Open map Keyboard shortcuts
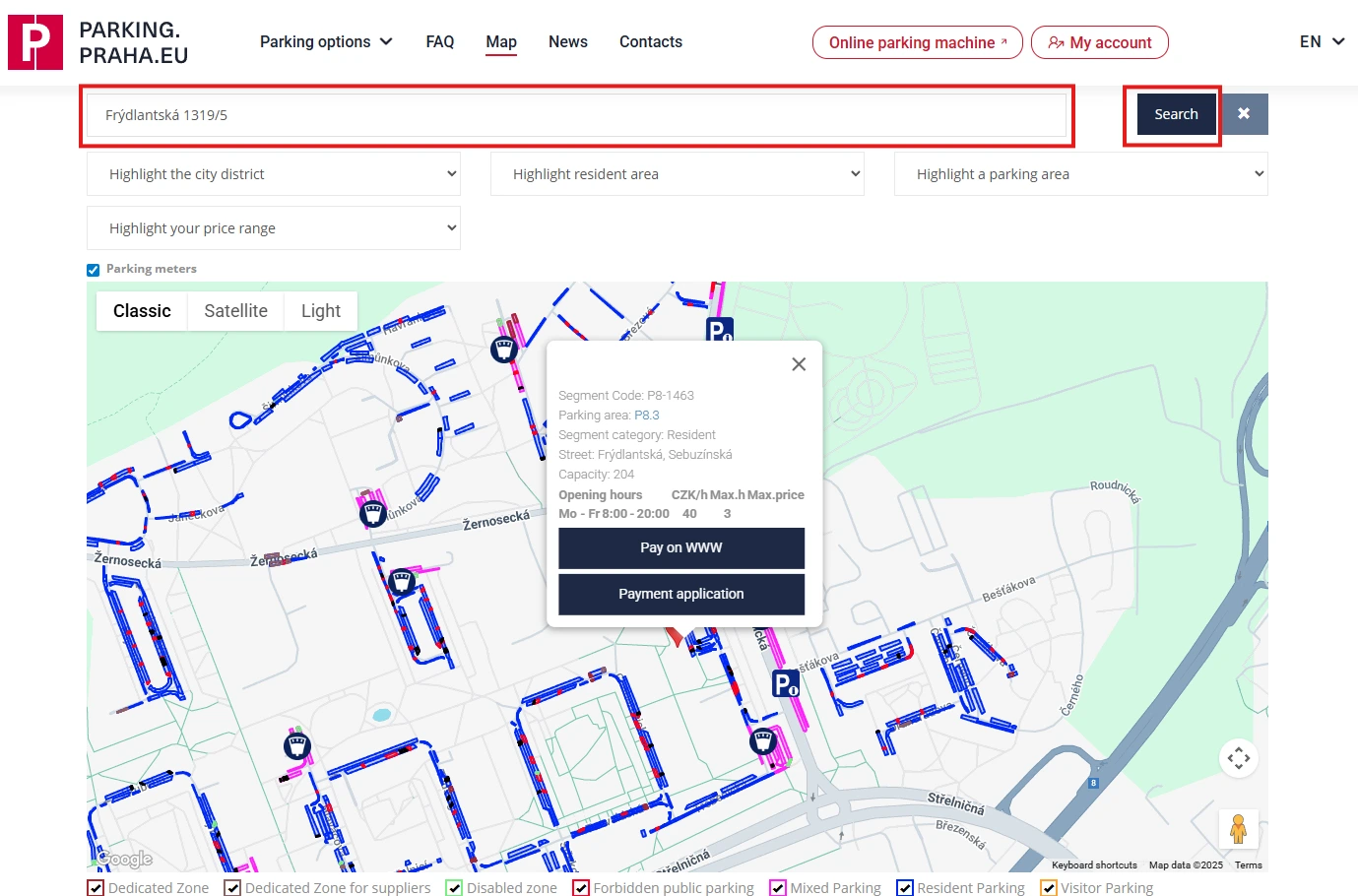 pos(1094,865)
